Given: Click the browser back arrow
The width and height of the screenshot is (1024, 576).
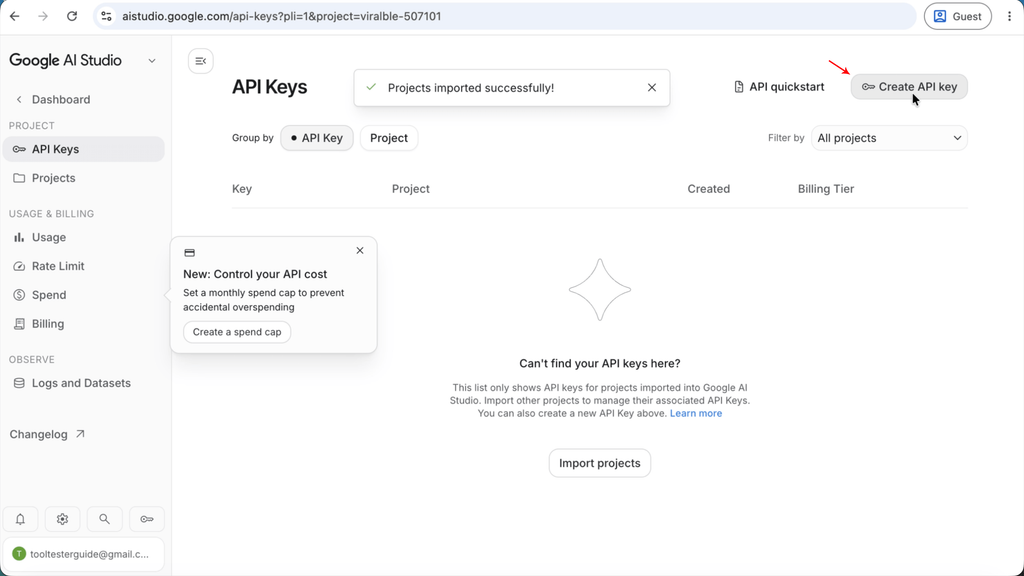Looking at the screenshot, I should pos(14,16).
